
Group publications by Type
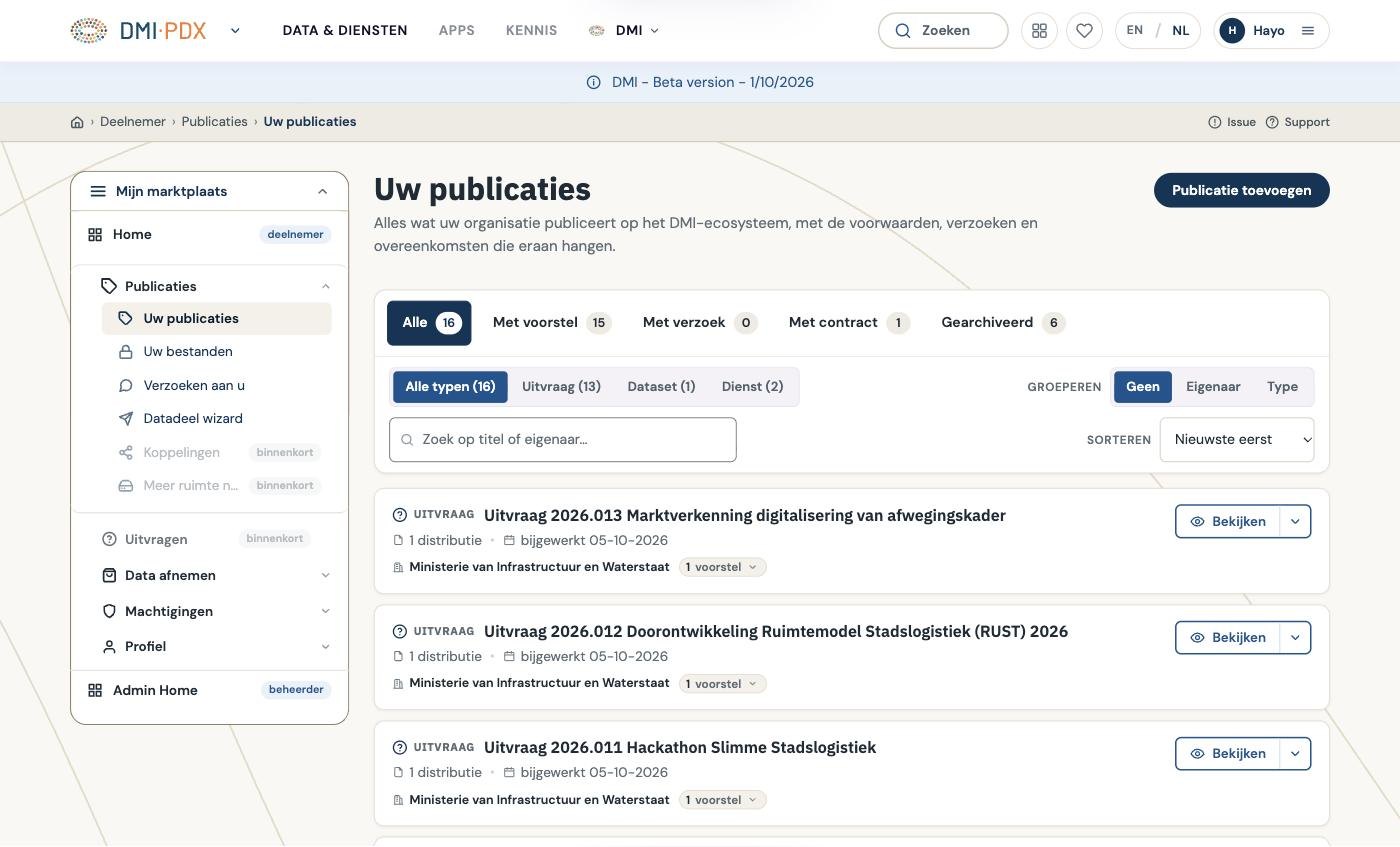coord(1282,387)
